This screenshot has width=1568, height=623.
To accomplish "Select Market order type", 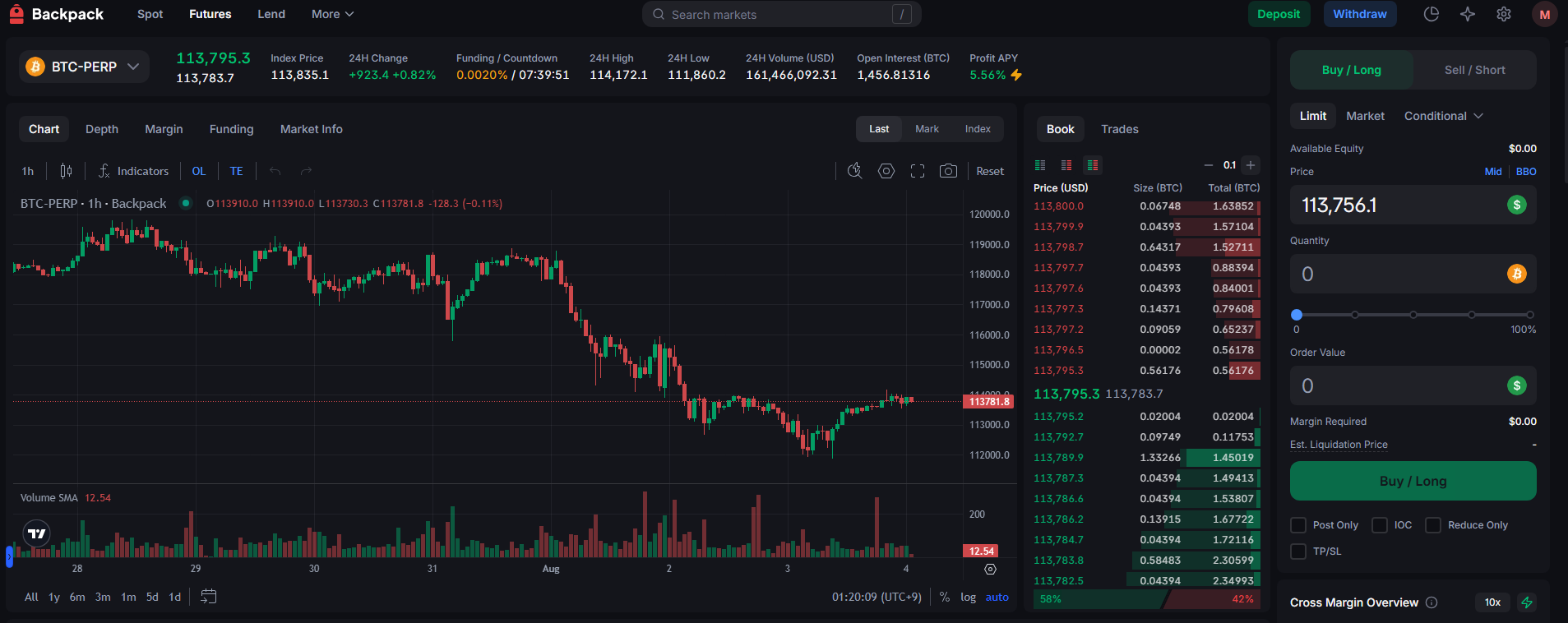I will [x=1365, y=116].
